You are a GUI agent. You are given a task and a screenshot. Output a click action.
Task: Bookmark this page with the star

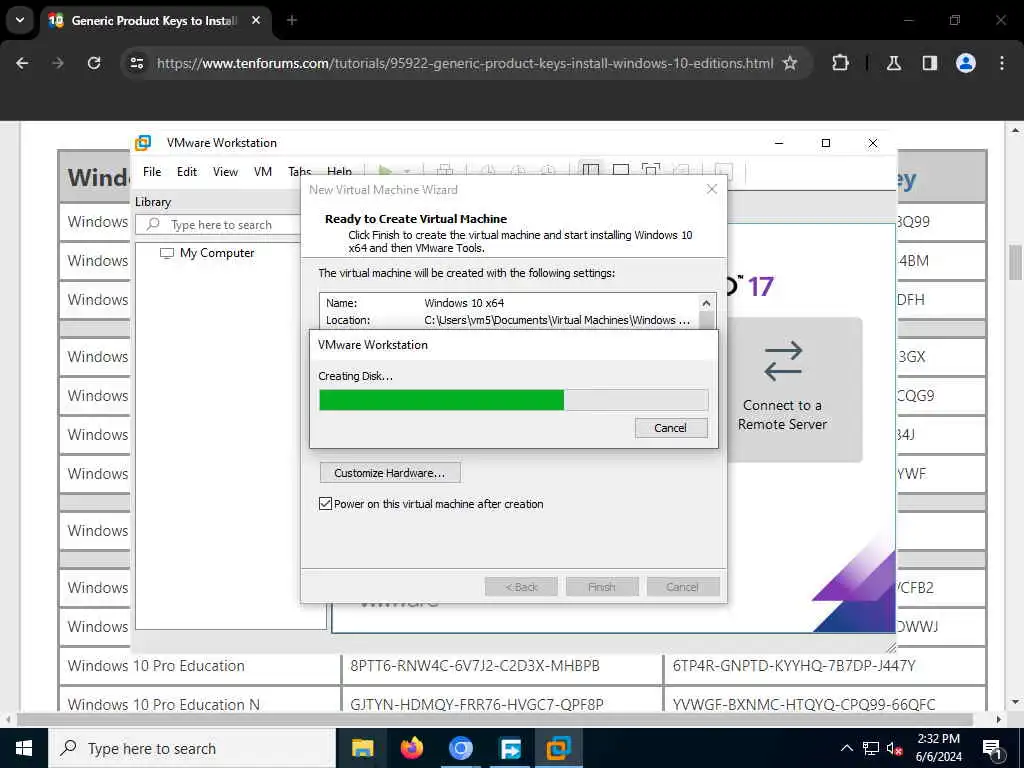[790, 63]
